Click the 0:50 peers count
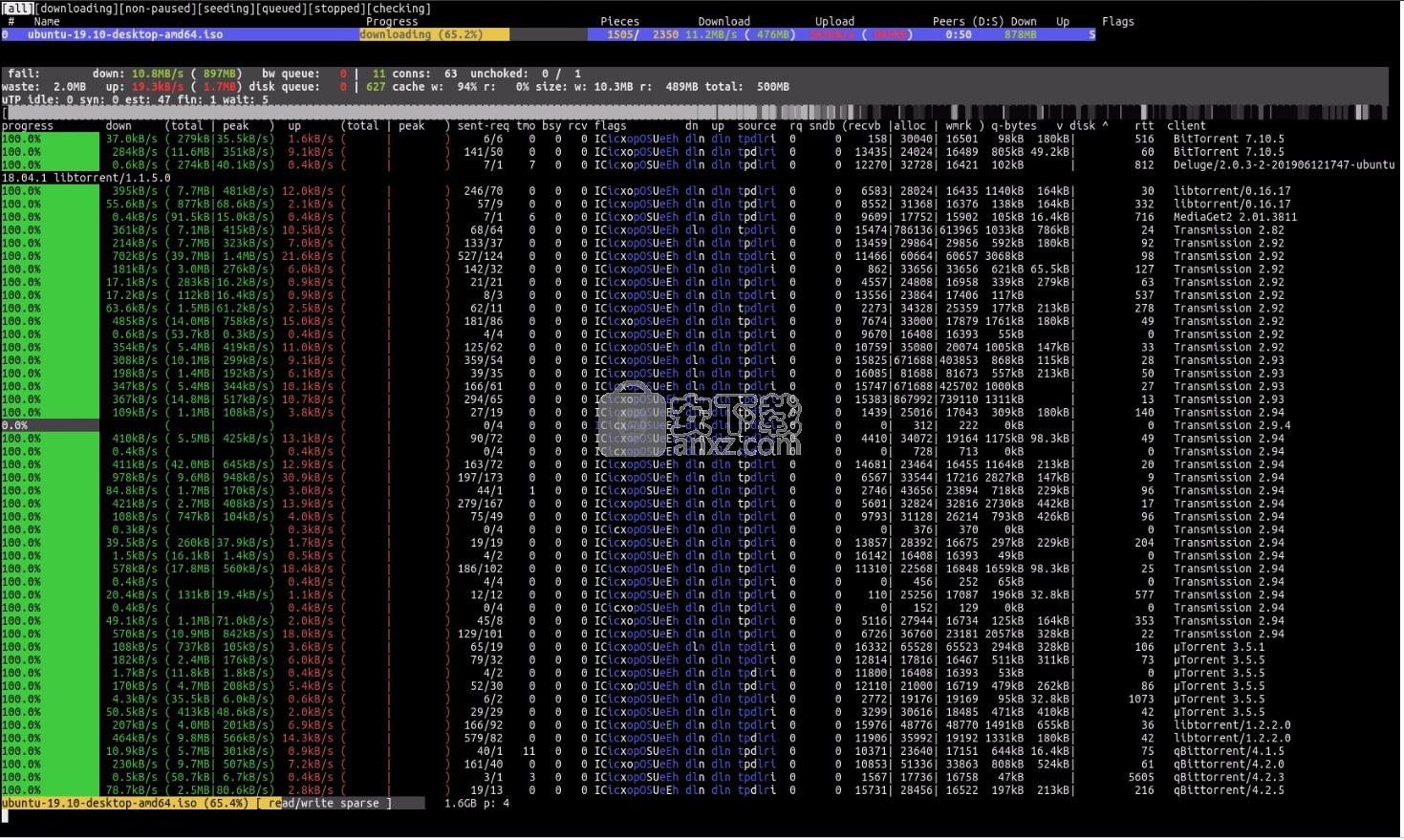This screenshot has width=1404, height=840. pos(959,34)
